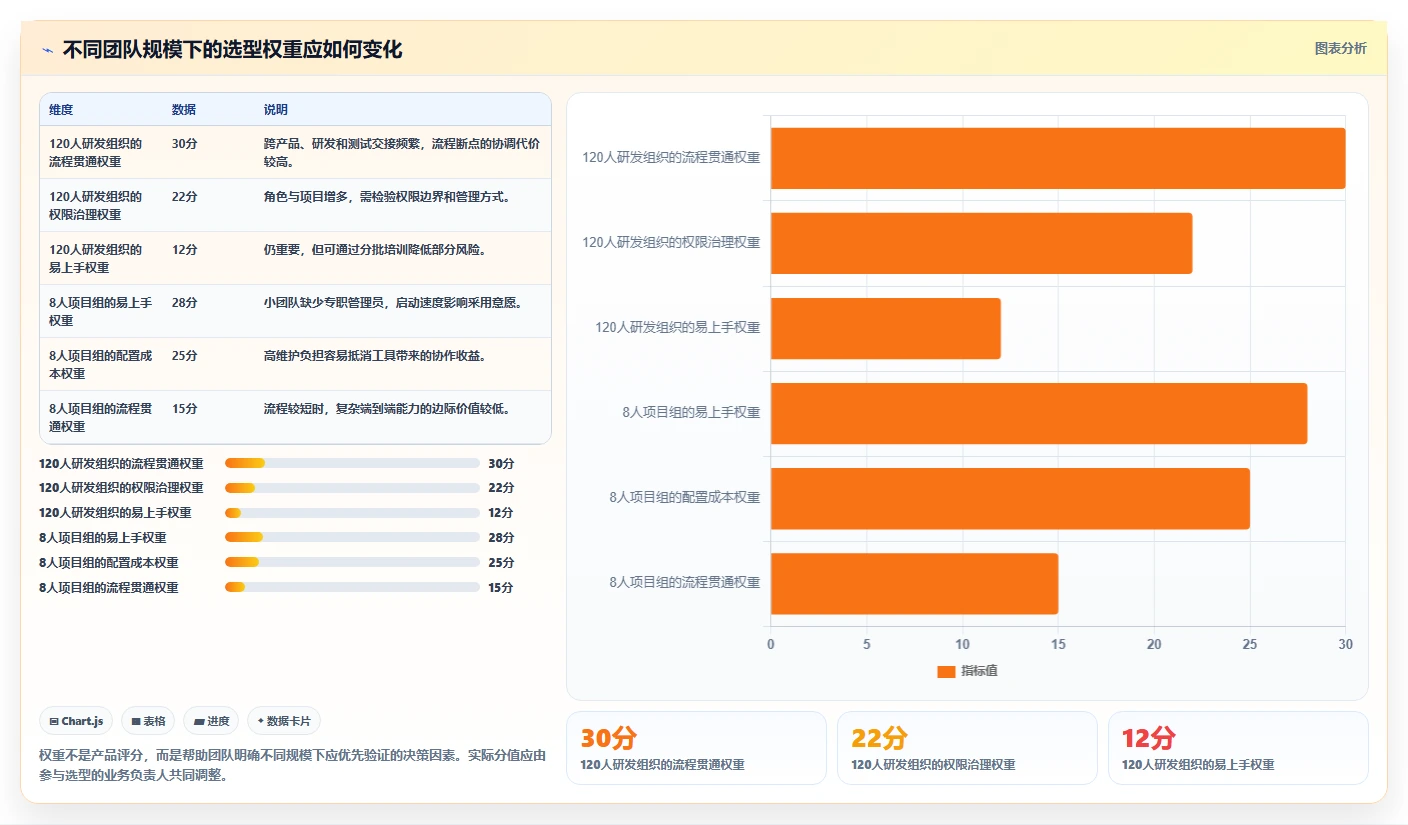This screenshot has width=1408, height=825.
Task: Select the 表格 tag chip
Action: [148, 721]
